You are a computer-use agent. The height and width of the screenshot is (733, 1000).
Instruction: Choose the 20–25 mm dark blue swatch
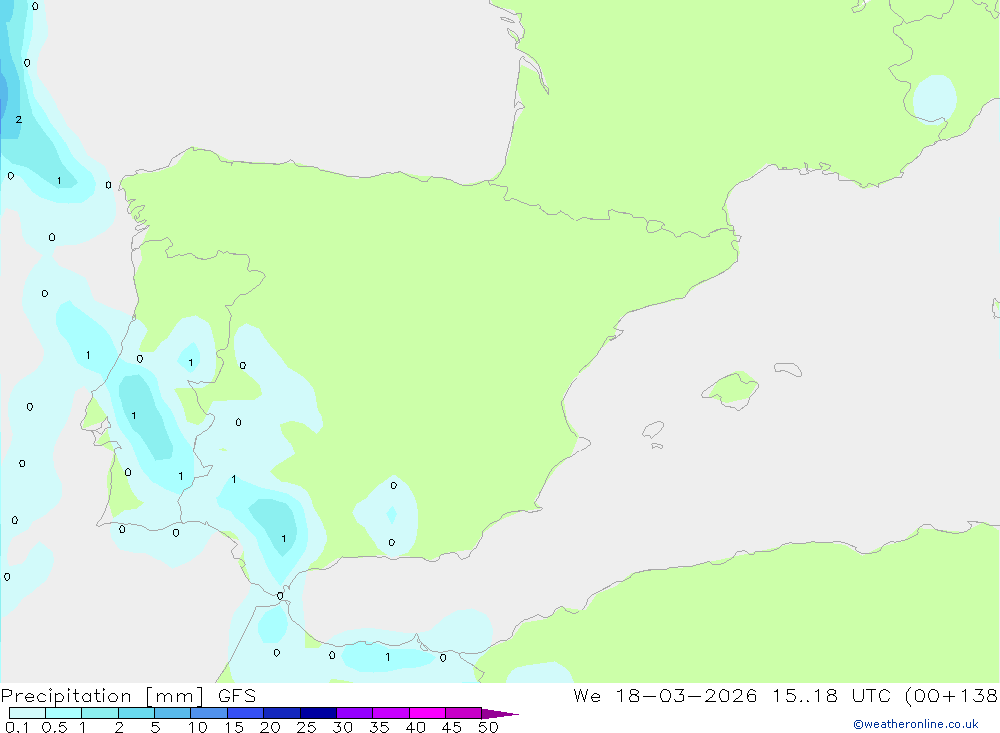282,713
